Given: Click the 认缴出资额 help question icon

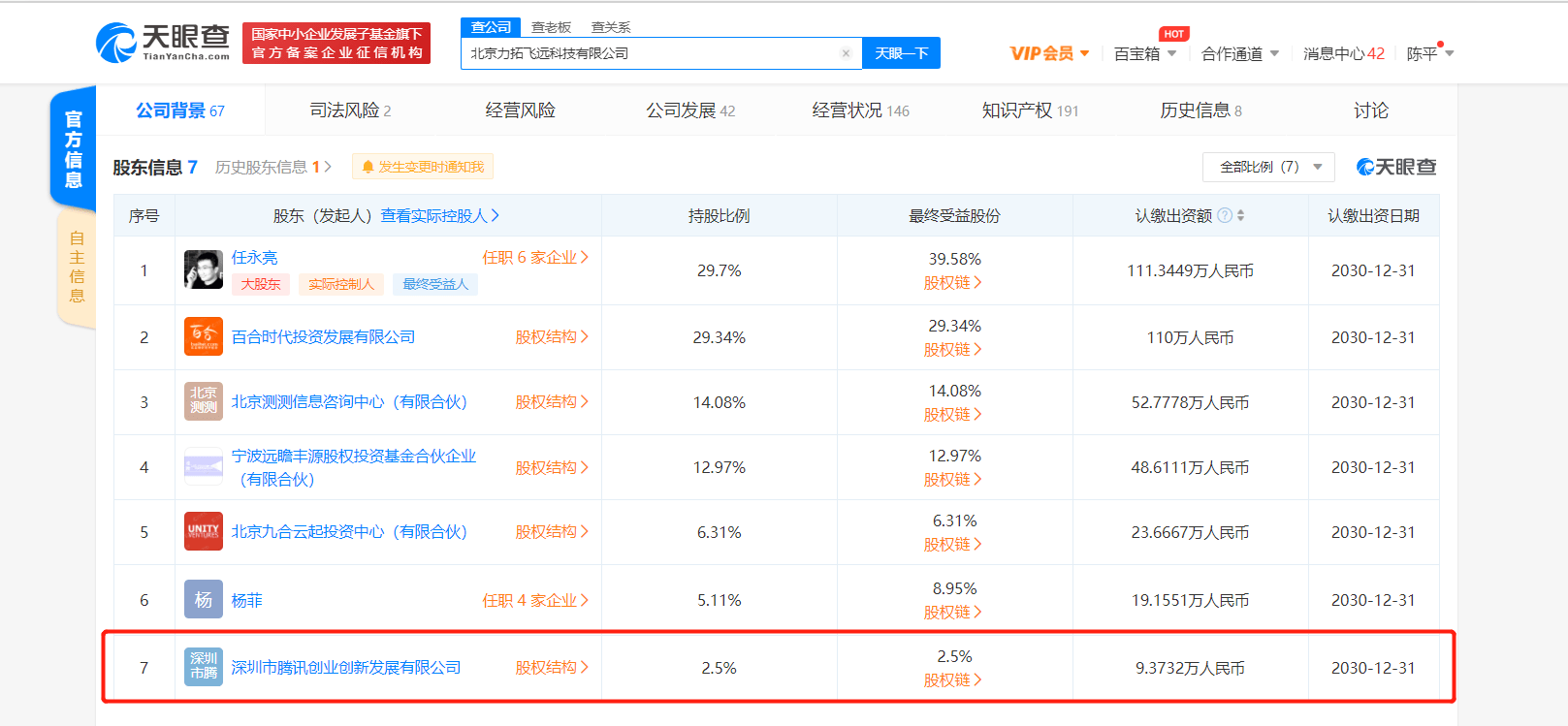Looking at the screenshot, I should tap(1225, 215).
